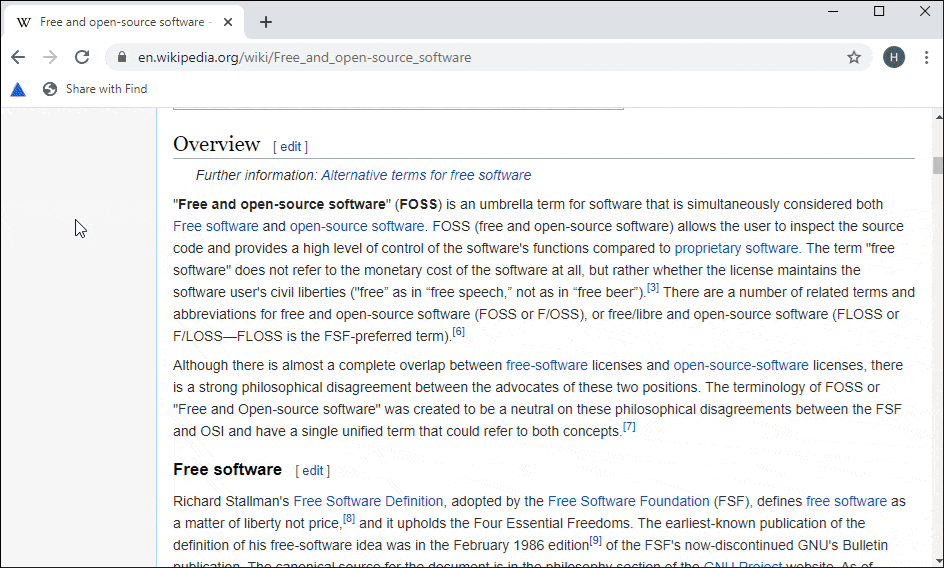Go back to the previous page

click(18, 57)
